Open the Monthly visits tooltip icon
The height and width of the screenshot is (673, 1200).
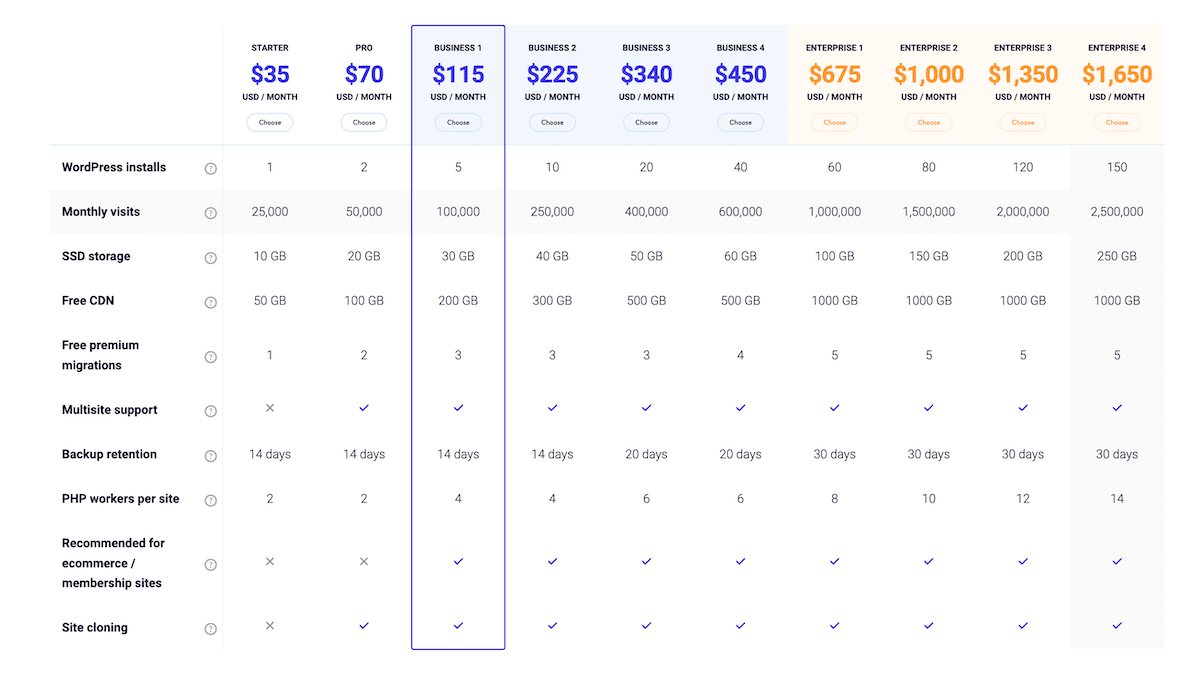(210, 212)
